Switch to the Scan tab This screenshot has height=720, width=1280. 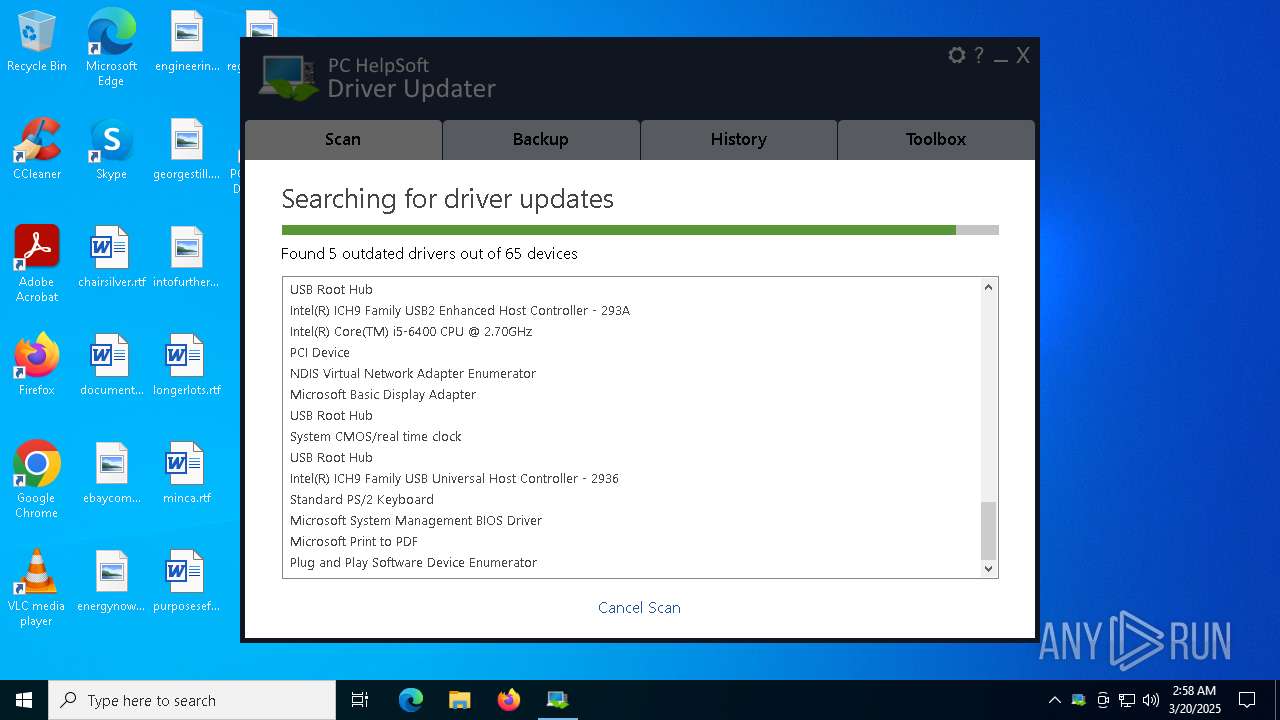click(x=343, y=140)
